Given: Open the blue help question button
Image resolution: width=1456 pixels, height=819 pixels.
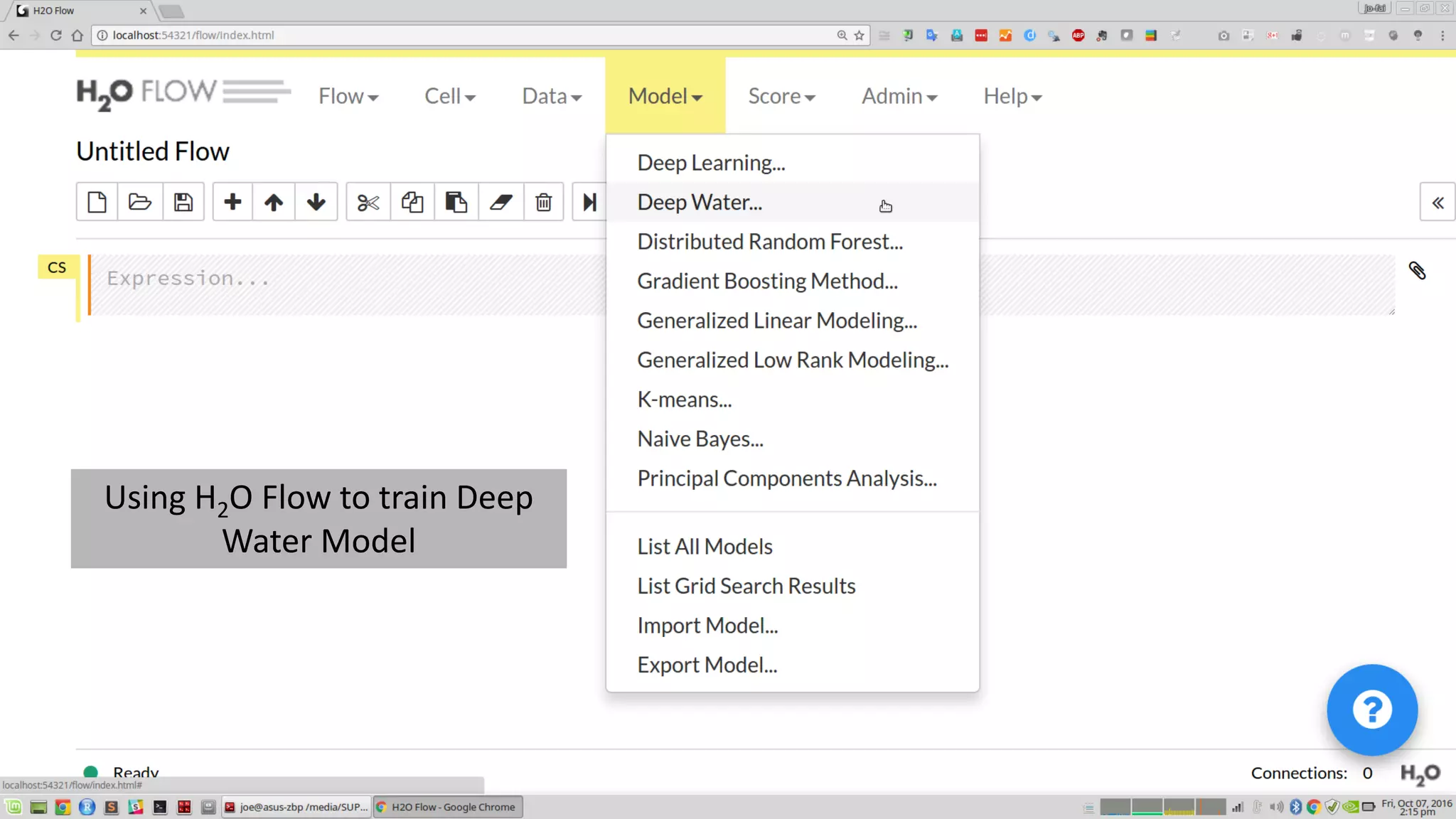Looking at the screenshot, I should pos(1372,710).
